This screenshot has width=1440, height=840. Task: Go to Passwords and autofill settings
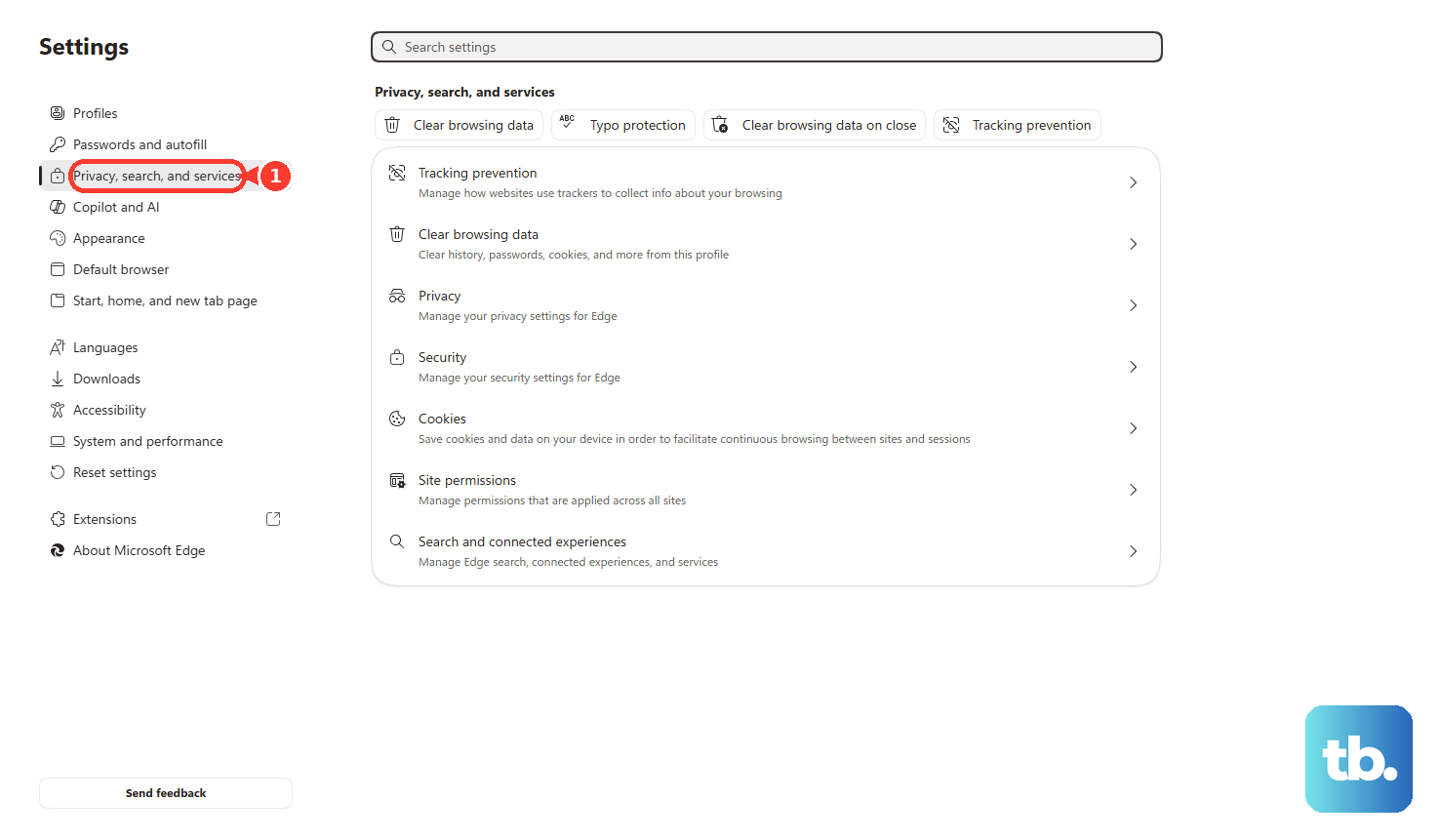(x=166, y=144)
